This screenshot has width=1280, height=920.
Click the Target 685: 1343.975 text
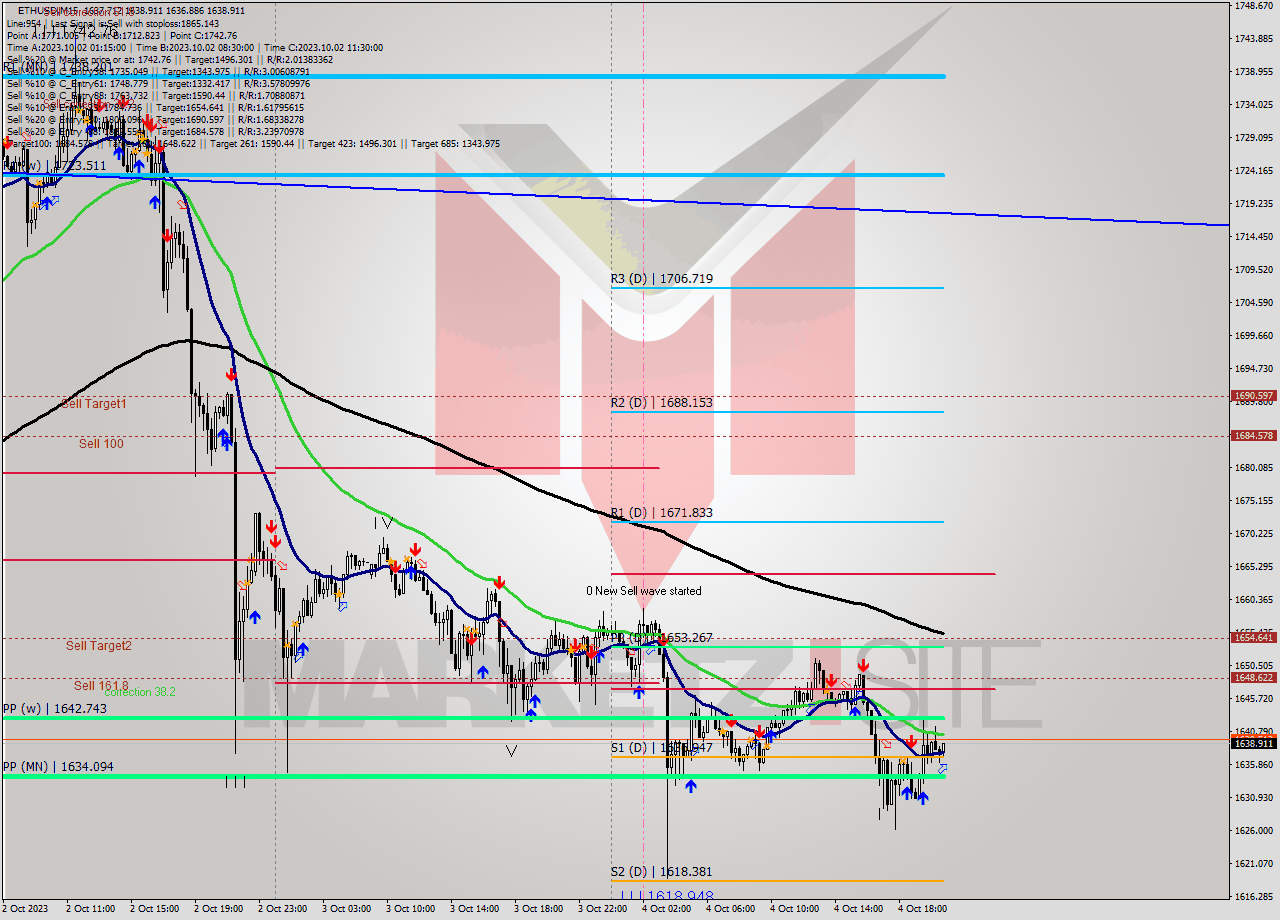454,144
